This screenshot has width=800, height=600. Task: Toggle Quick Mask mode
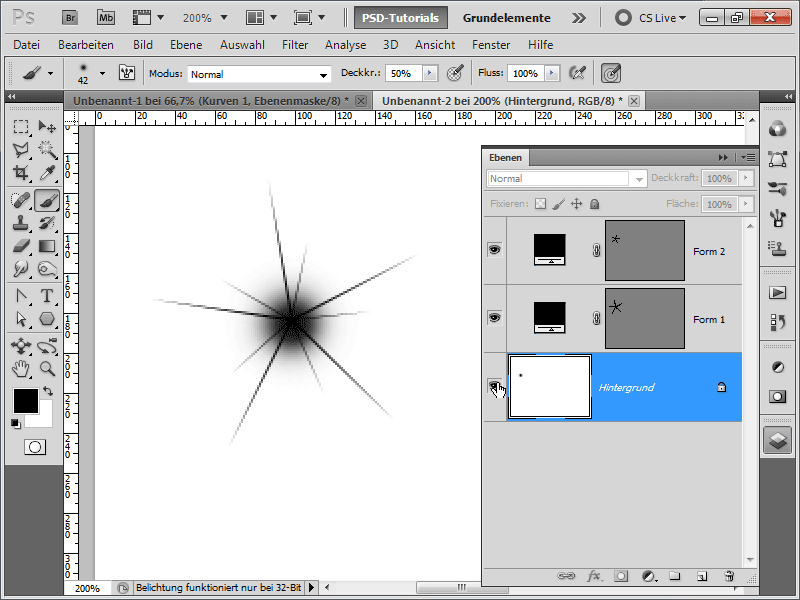click(35, 447)
